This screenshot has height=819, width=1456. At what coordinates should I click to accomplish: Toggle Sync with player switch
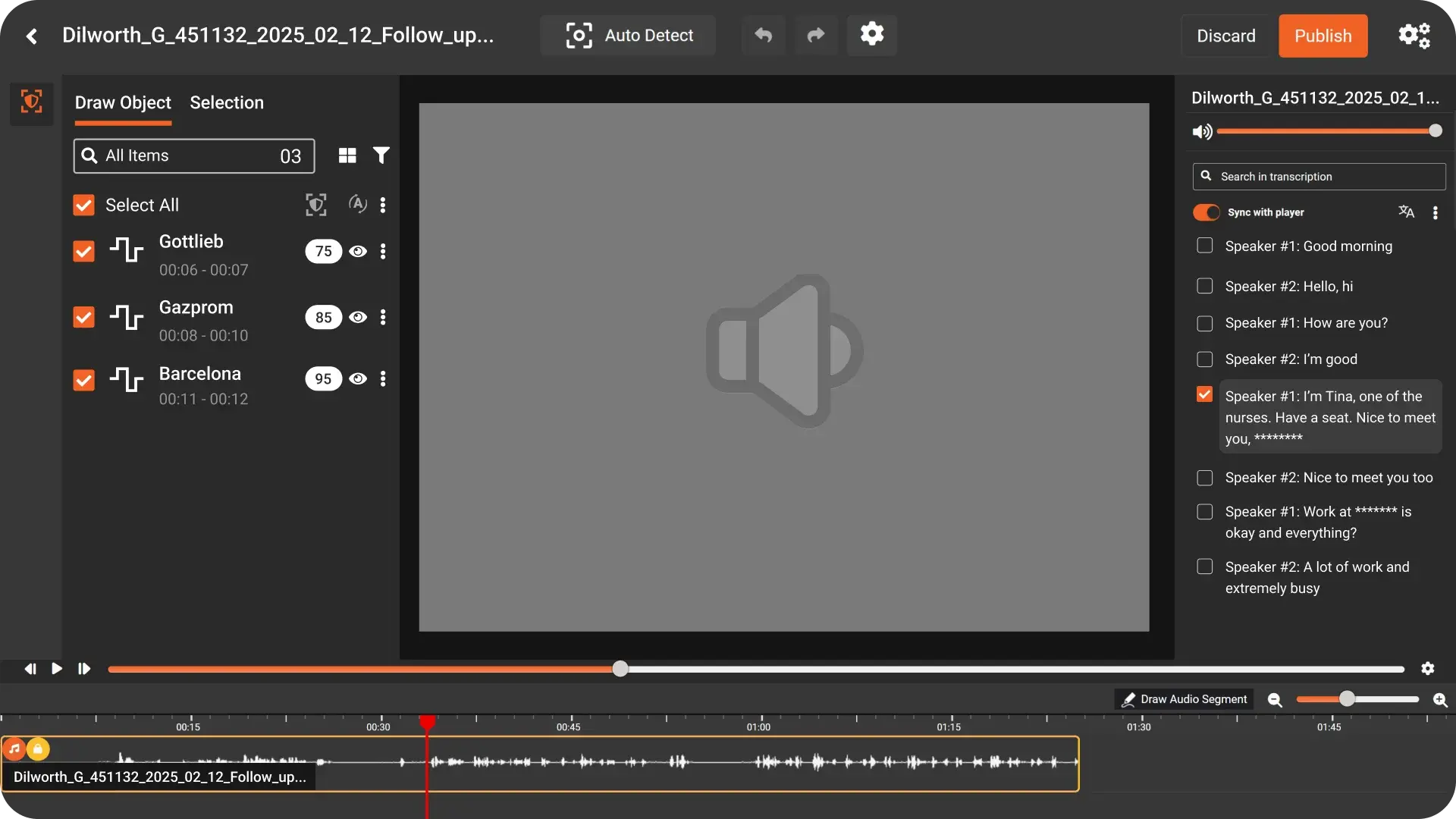click(x=1205, y=212)
